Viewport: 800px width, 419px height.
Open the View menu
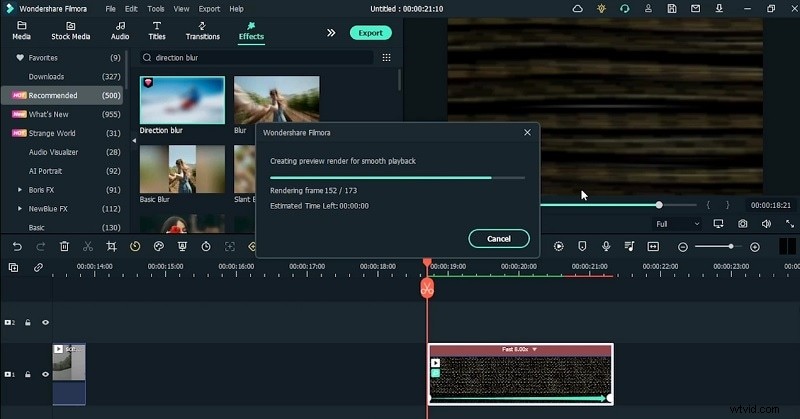click(181, 9)
